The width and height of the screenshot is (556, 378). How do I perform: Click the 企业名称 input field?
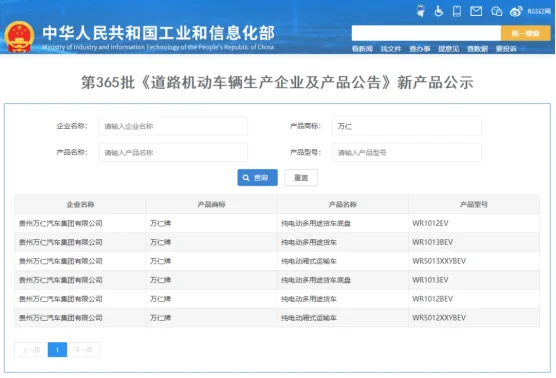173,126
